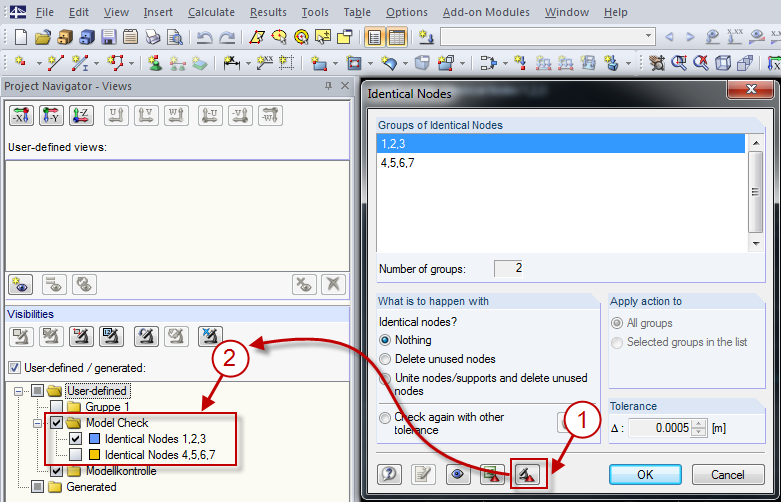Image resolution: width=781 pixels, height=502 pixels.
Task: Toggle Gruppe 1 checkbox
Action: (x=57, y=407)
